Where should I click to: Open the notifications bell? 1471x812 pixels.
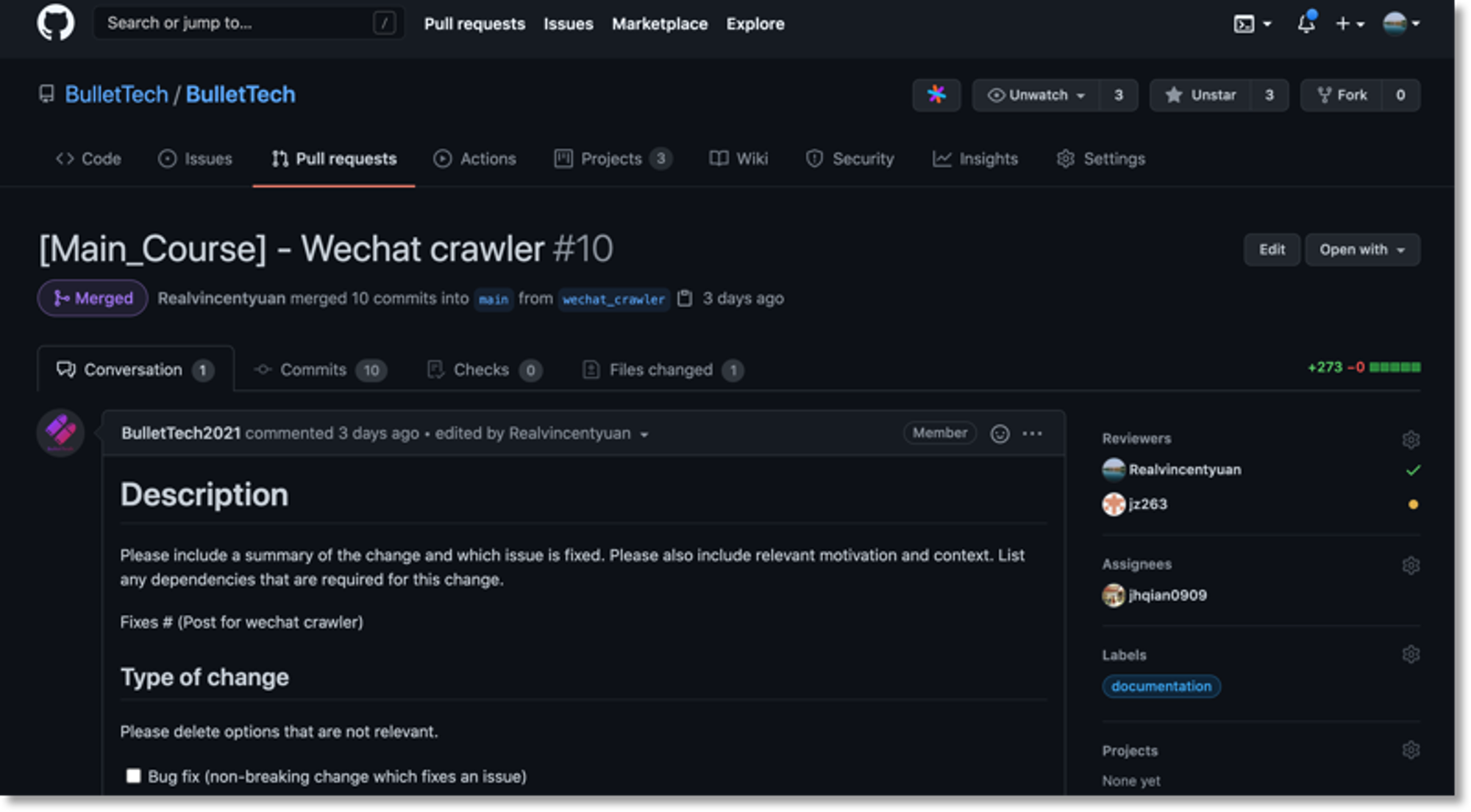pyautogui.click(x=1306, y=24)
